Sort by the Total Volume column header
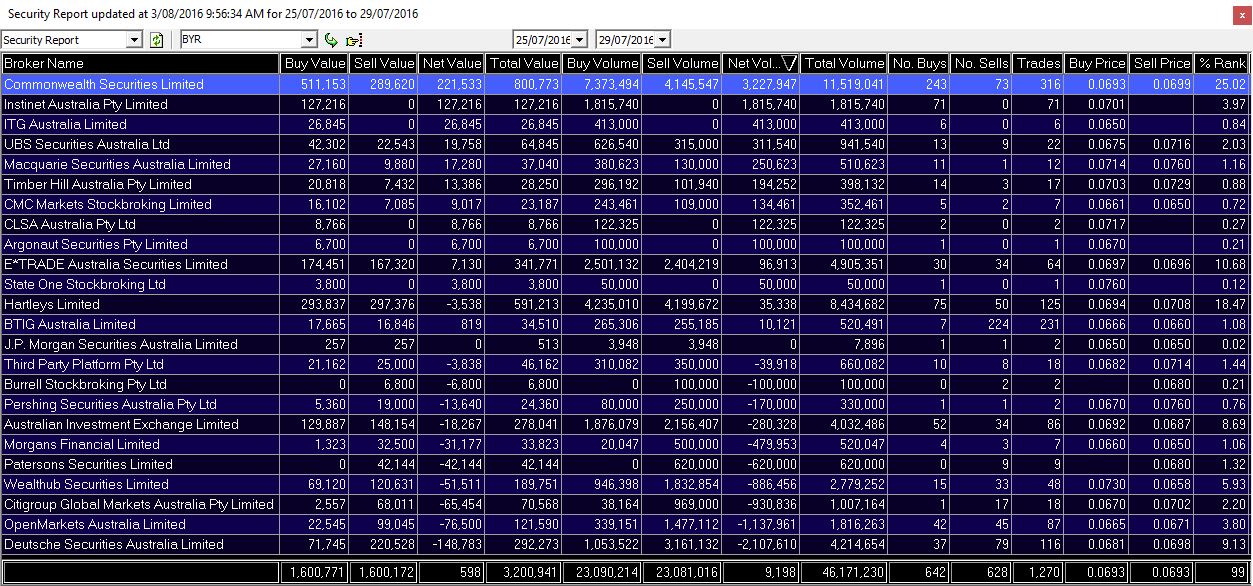The height and width of the screenshot is (586, 1253). point(844,63)
